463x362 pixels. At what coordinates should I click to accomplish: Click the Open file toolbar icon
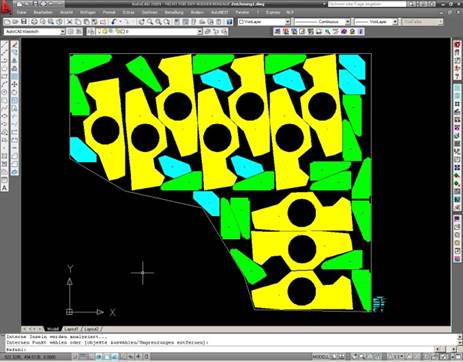click(x=15, y=22)
